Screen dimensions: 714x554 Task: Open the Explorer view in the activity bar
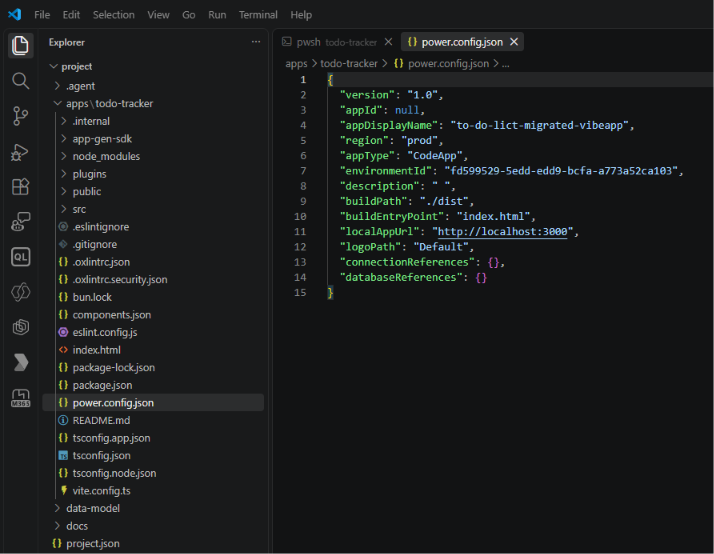(20, 45)
